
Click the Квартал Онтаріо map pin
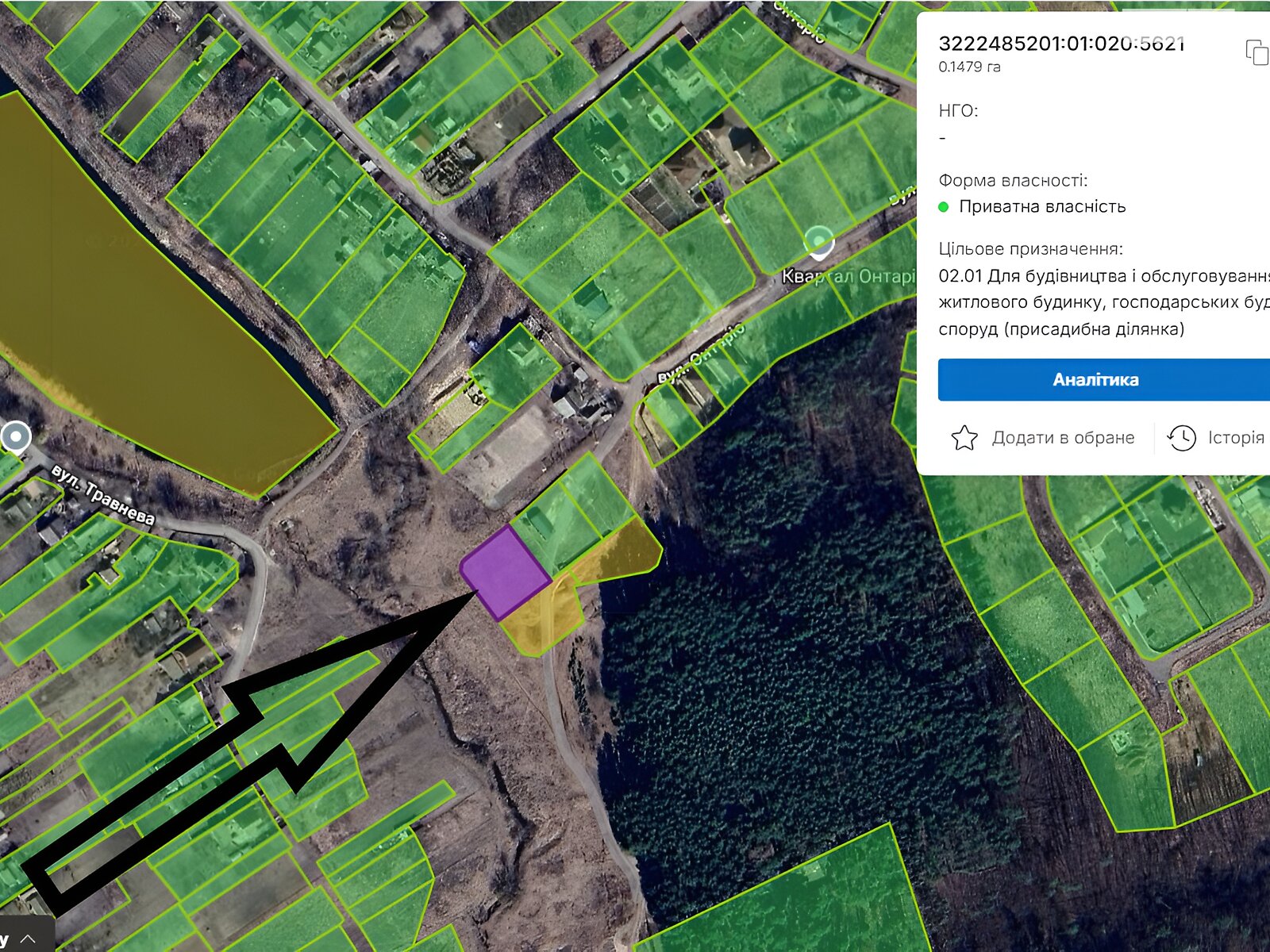click(x=818, y=243)
